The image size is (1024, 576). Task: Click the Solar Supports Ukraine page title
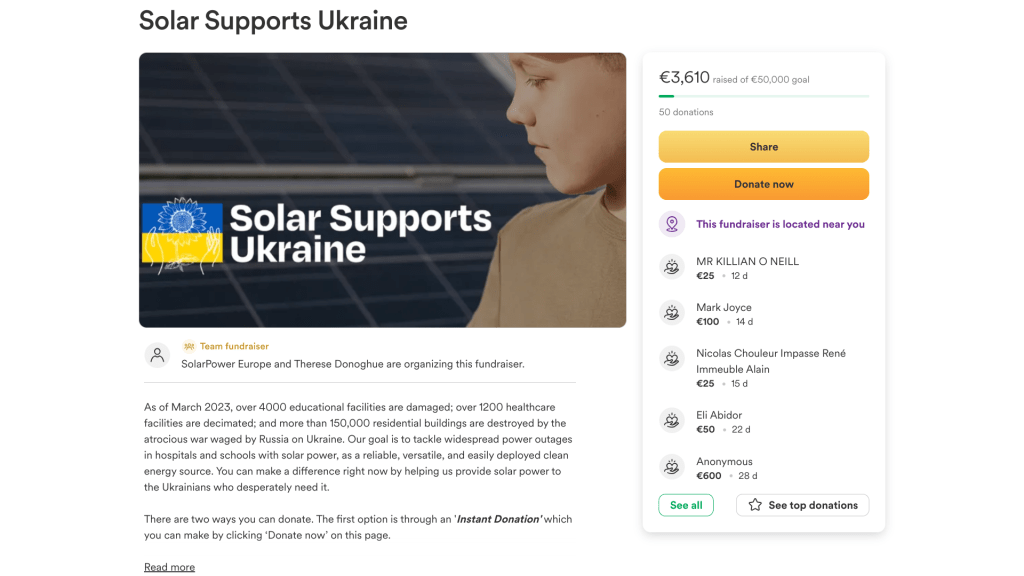click(273, 20)
